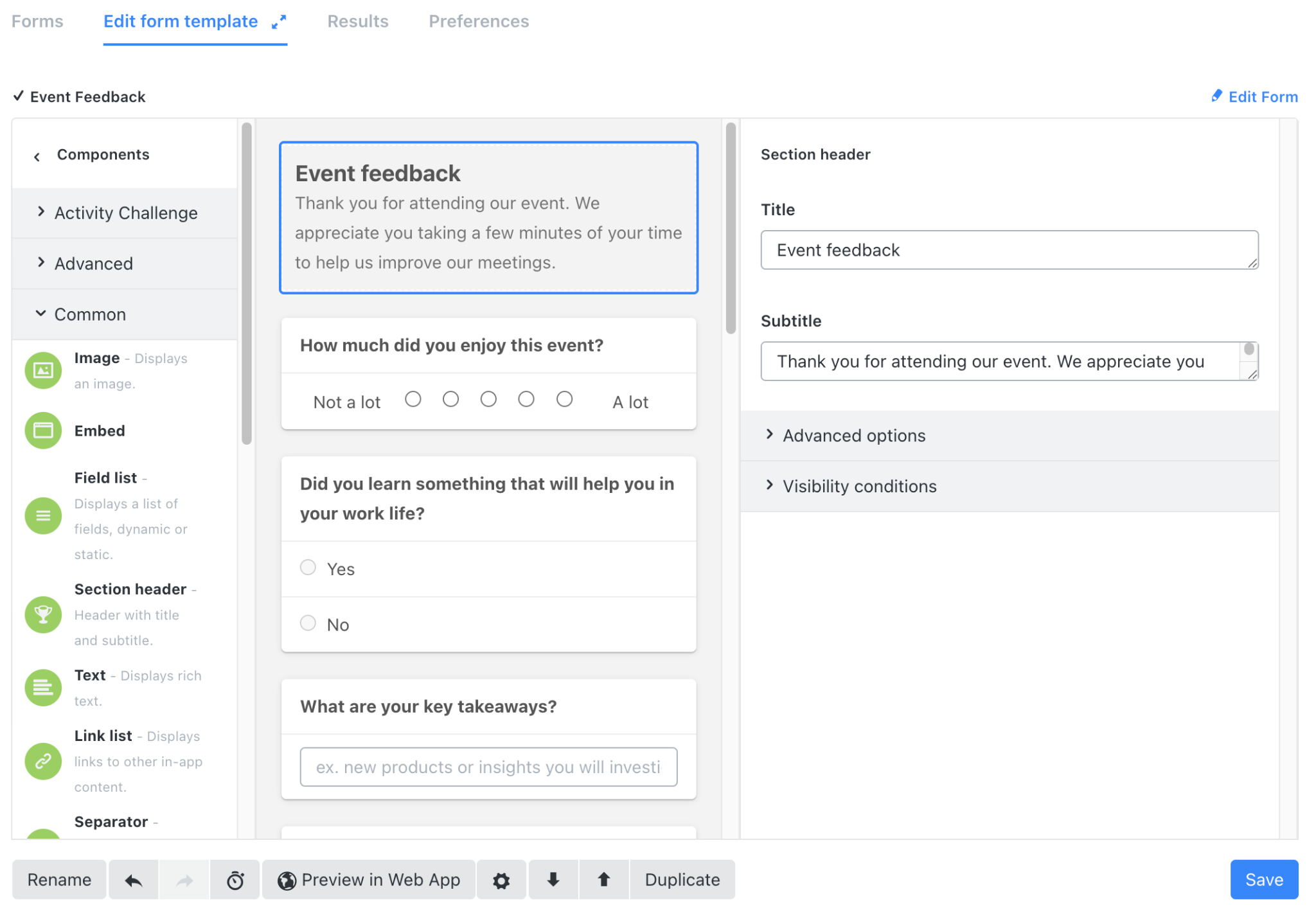Select the Image component icon
The width and height of the screenshot is (1316, 919).
43,370
